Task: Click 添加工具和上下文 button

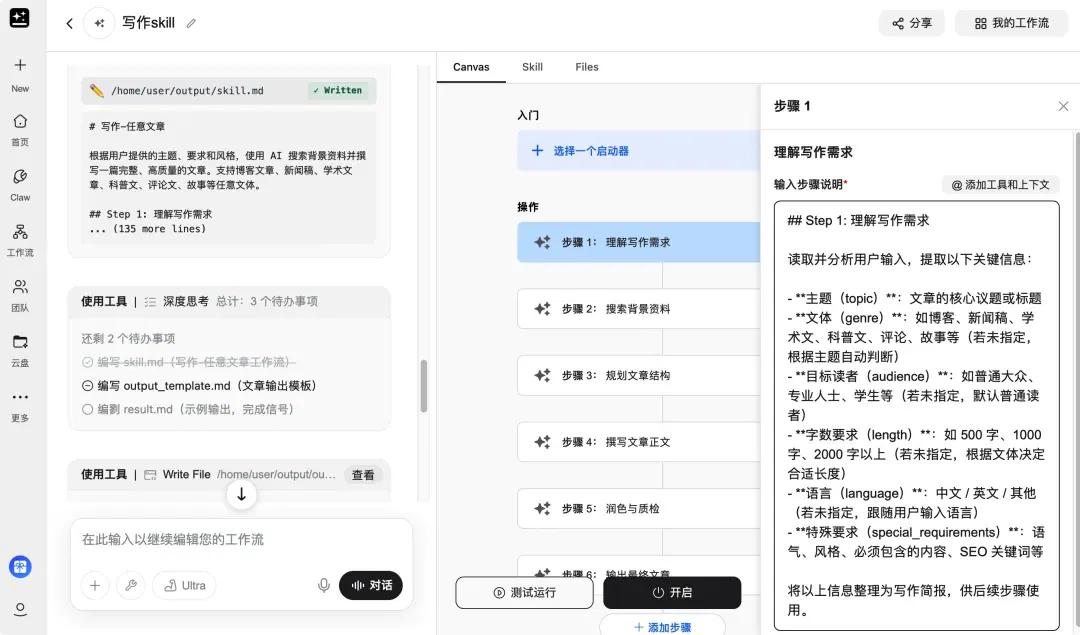Action: tap(1000, 185)
